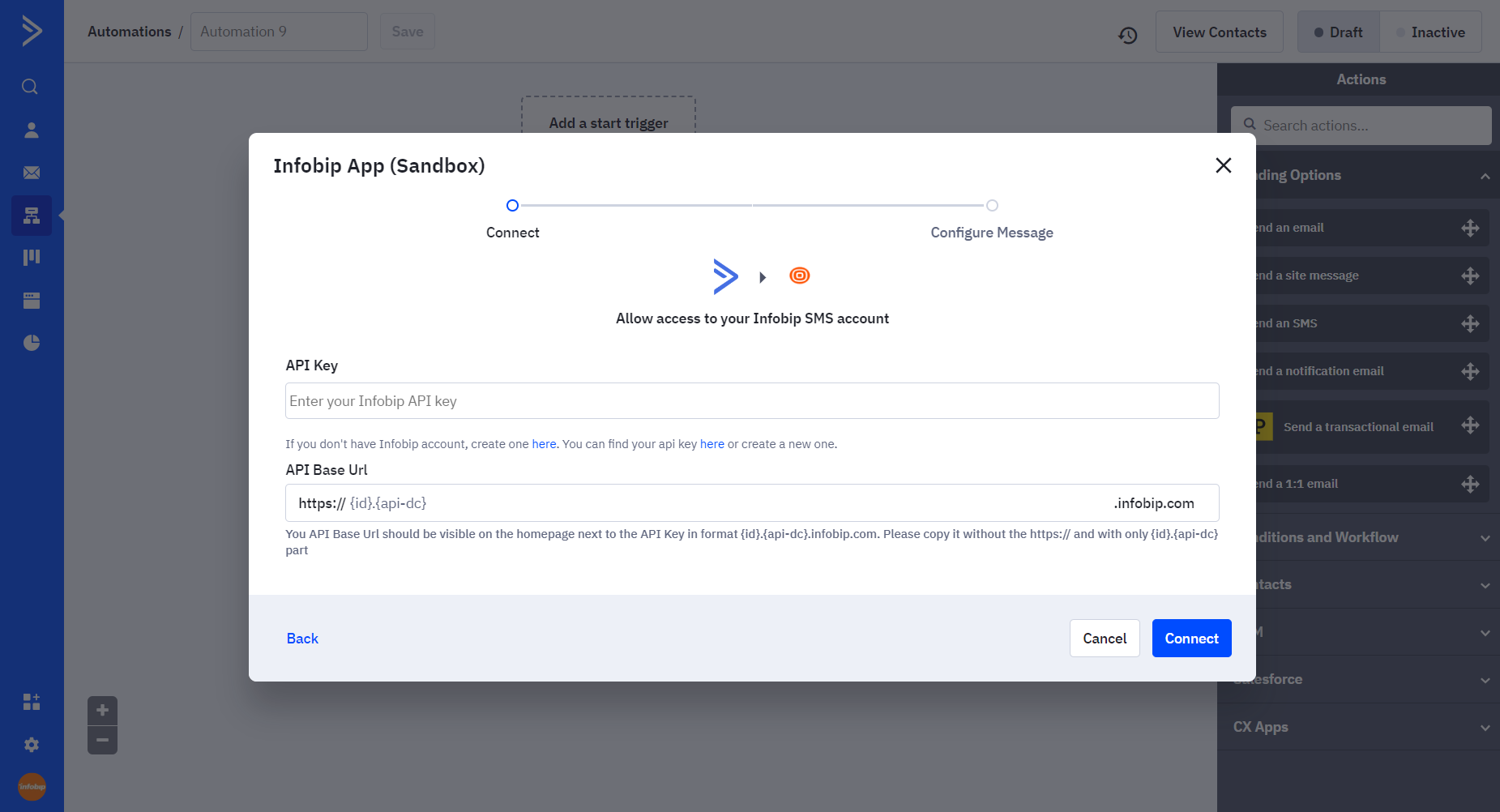1500x812 pixels.
Task: Click the Automations breadcrumb link
Action: [x=130, y=32]
